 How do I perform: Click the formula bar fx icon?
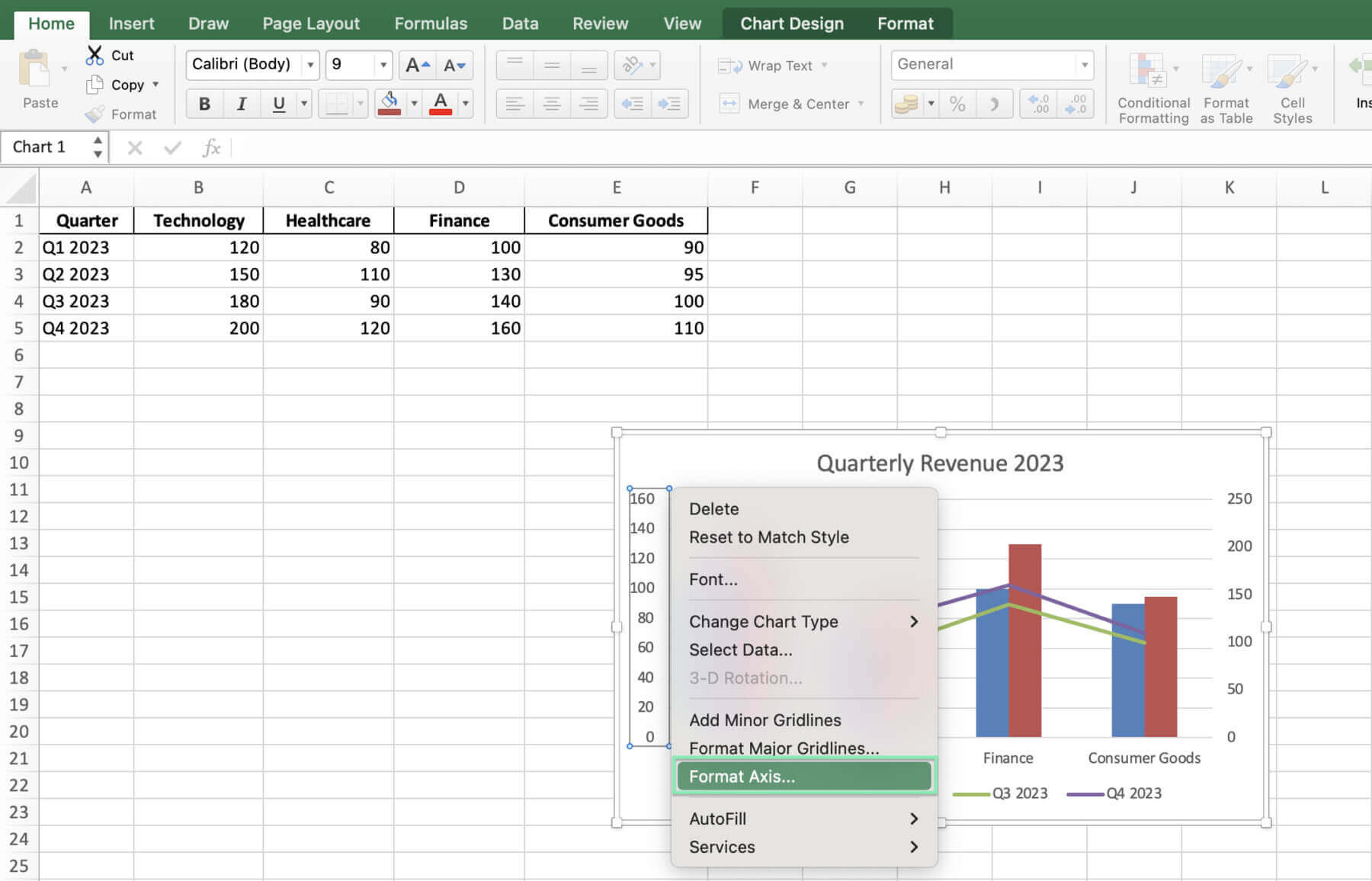pos(211,147)
